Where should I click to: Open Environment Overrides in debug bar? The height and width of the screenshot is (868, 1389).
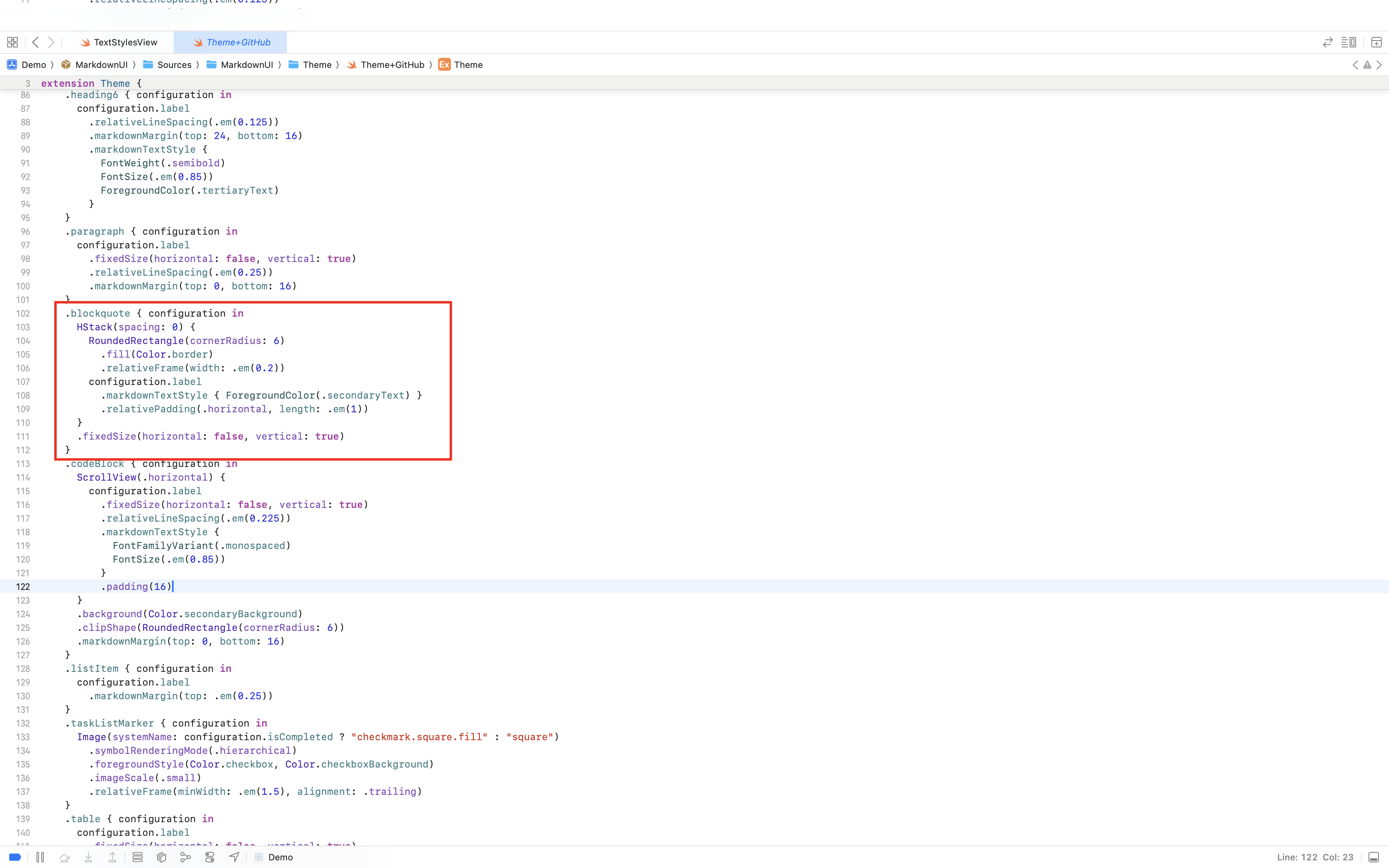[x=209, y=857]
